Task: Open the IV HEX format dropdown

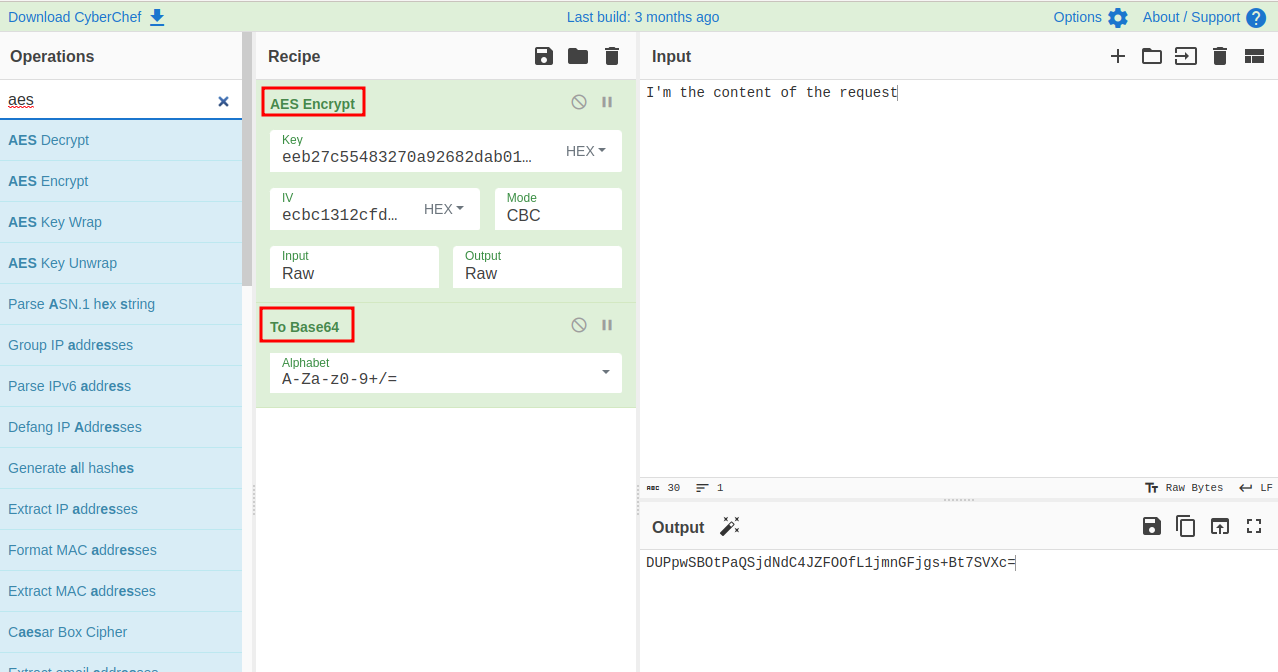Action: point(444,209)
